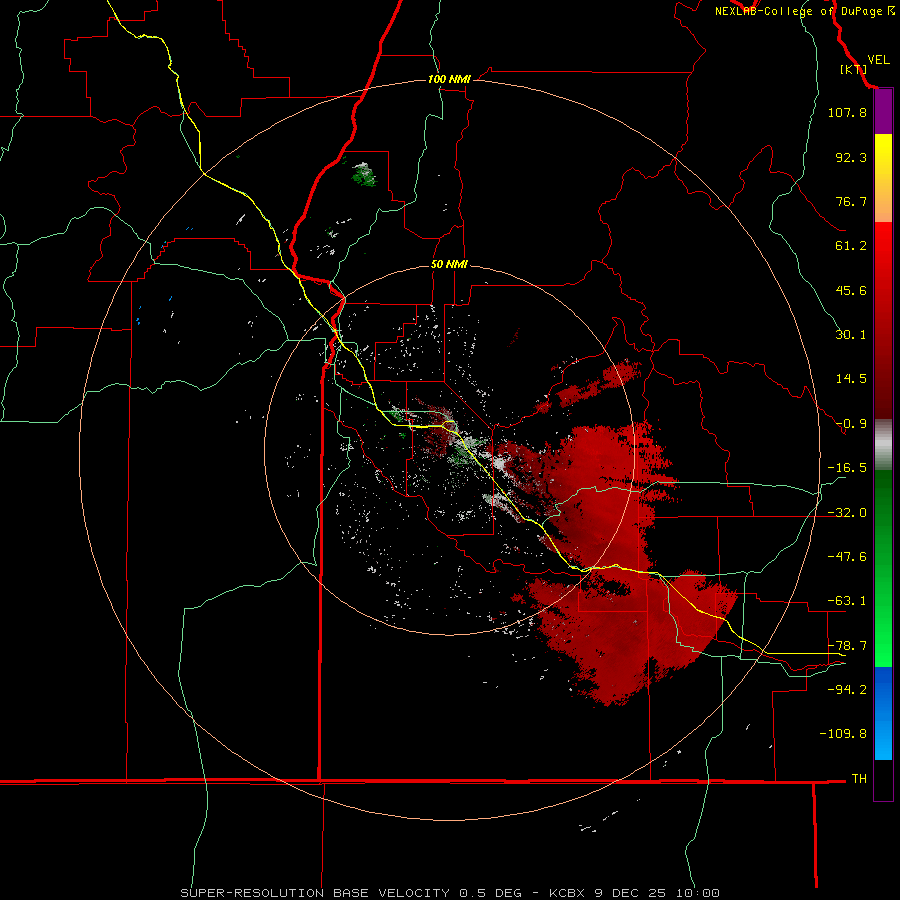The width and height of the screenshot is (900, 900).
Task: Pick the blue segment of velocity color bar
Action: tap(883, 713)
